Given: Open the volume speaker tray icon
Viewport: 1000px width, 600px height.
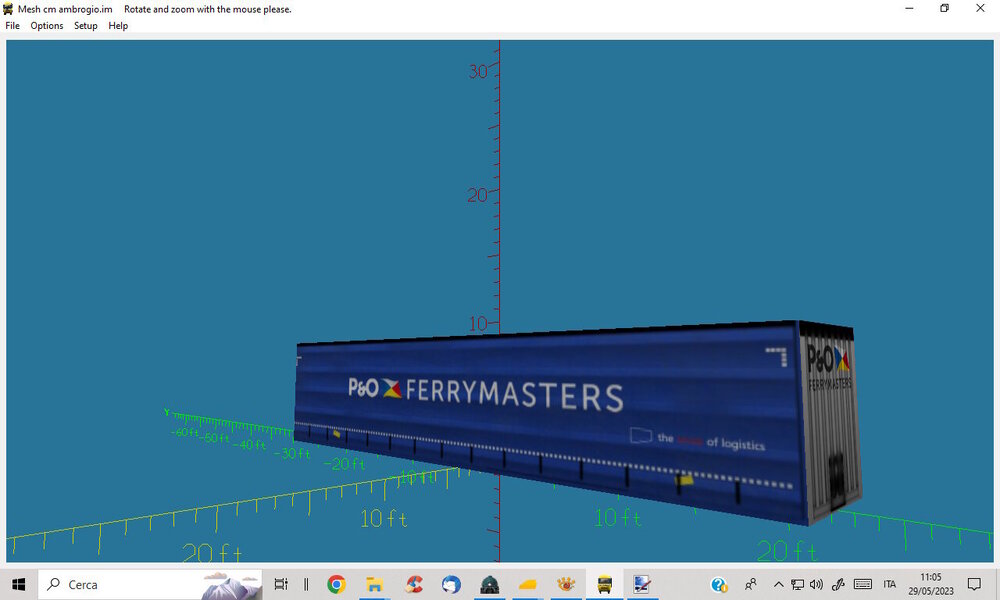Looking at the screenshot, I should [816, 584].
